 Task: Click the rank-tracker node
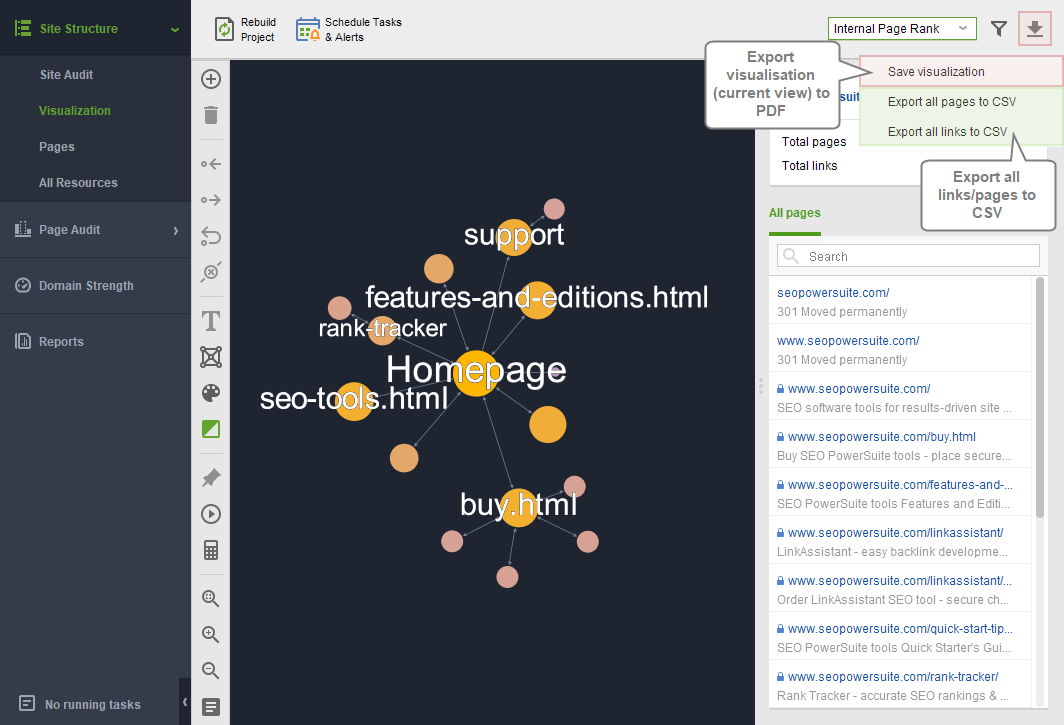383,330
